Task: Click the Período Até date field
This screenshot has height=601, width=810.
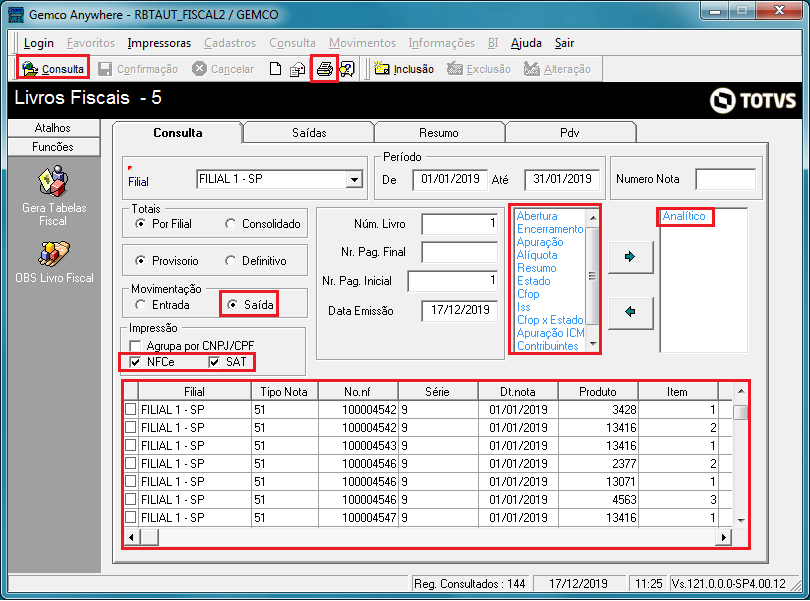Action: click(x=562, y=179)
